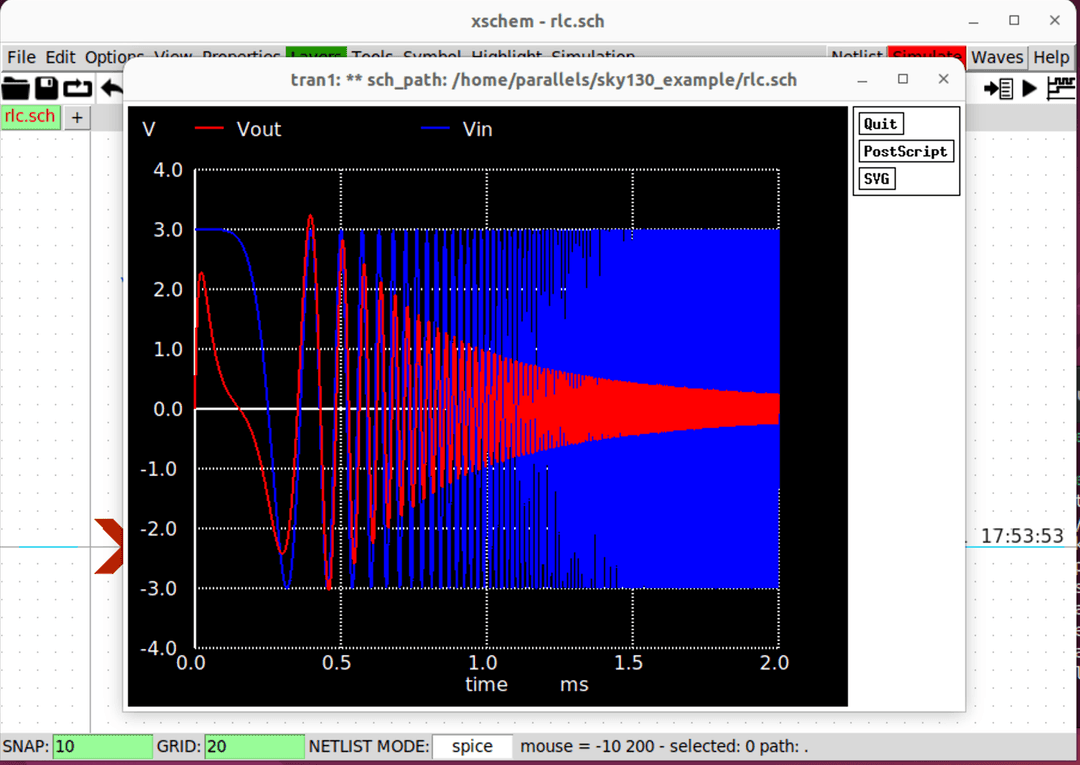
Task: Click the Undo arrow icon
Action: 110,88
